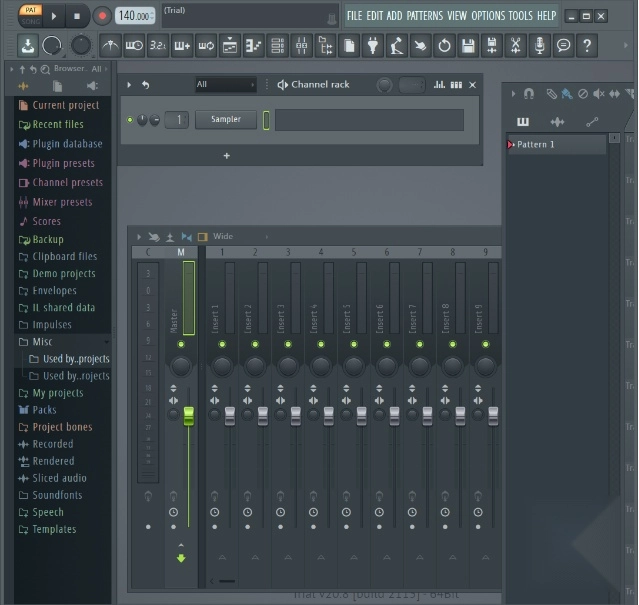
Task: Toggle Pat/Song mode switch
Action: coord(31,15)
